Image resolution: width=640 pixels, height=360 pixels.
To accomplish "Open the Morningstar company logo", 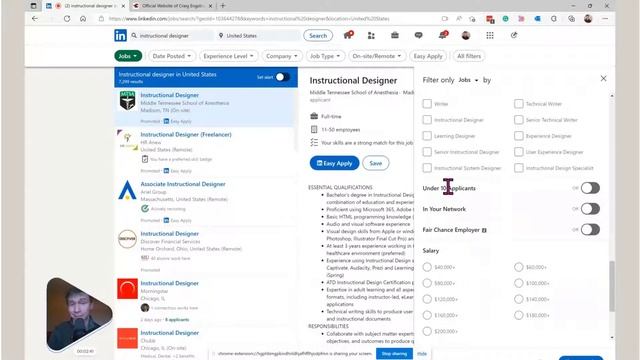I will pos(127,289).
